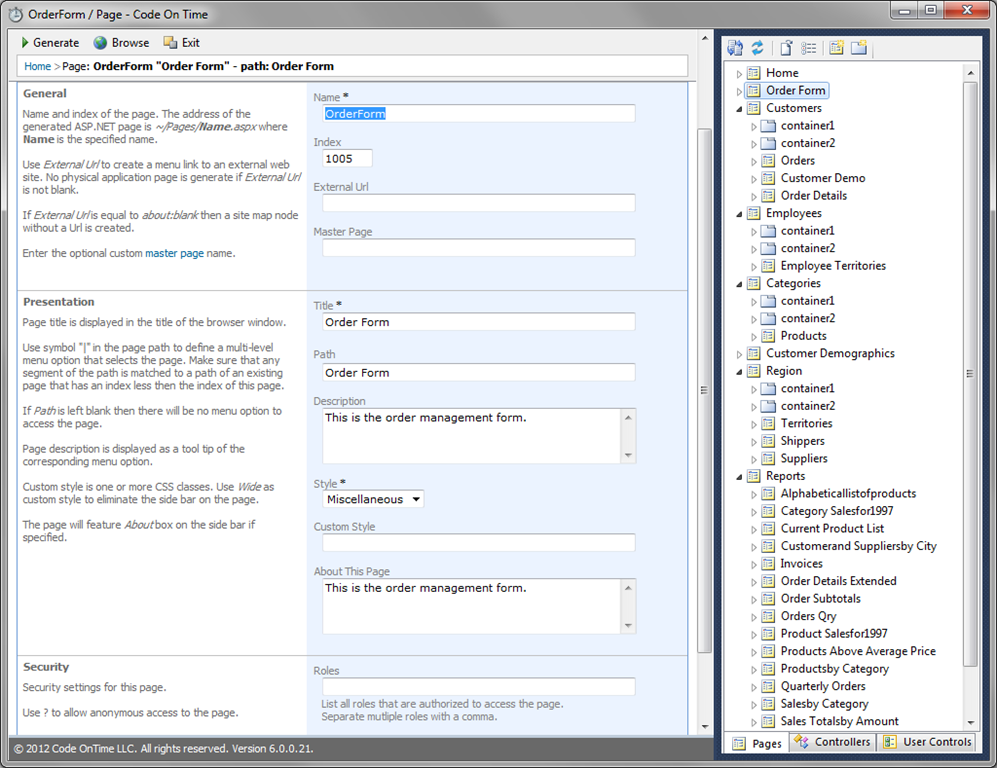Click the Index field showing 1005
Screen dimensions: 997x768
[x=347, y=159]
